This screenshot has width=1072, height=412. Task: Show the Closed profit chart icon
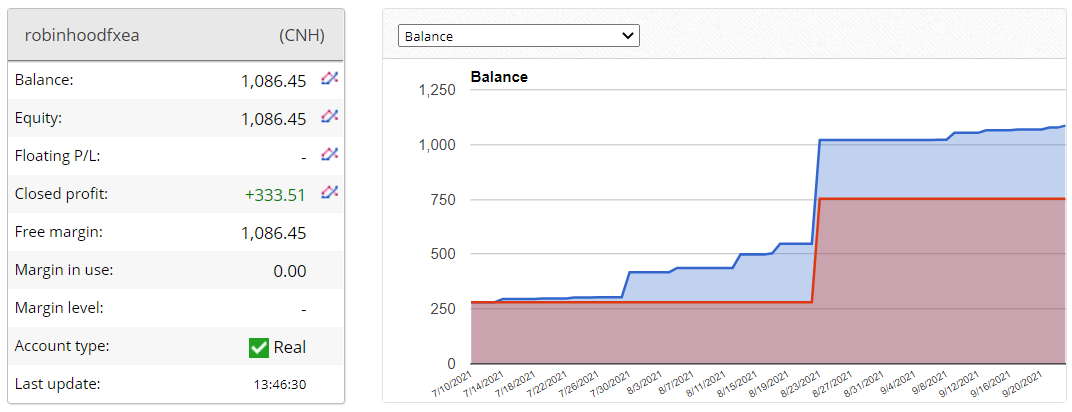(329, 193)
